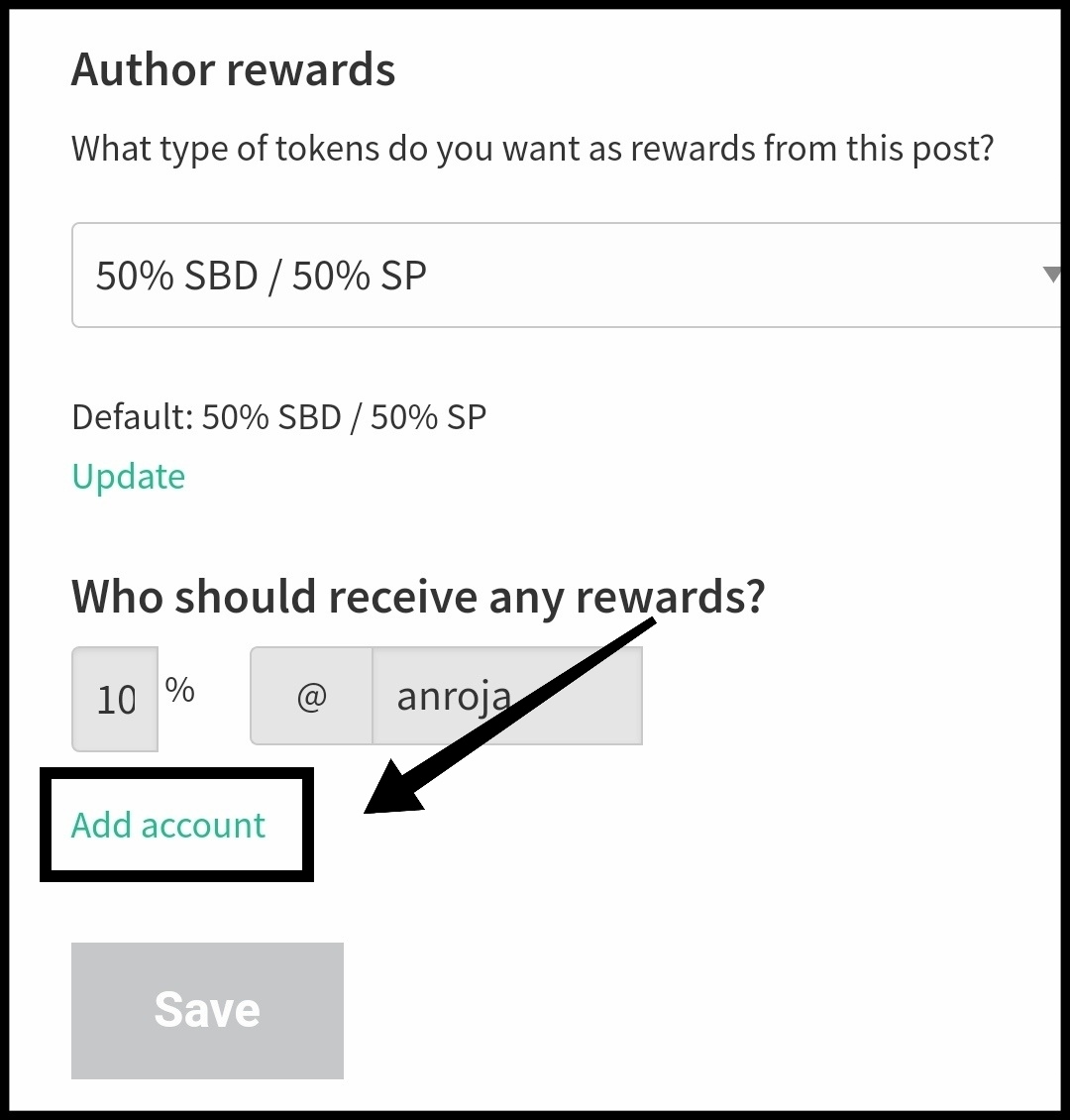Click the Update link

pos(129,477)
